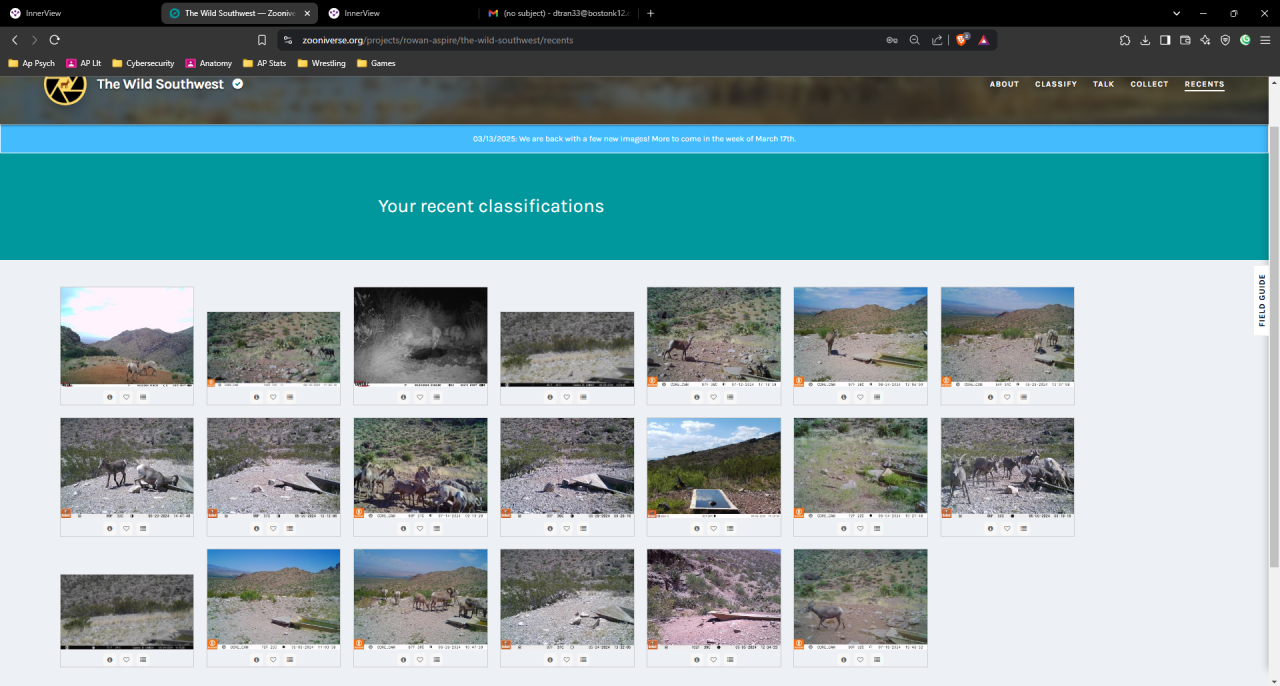Open the browser extensions puzzle icon
This screenshot has height=686, width=1280.
tap(1125, 40)
